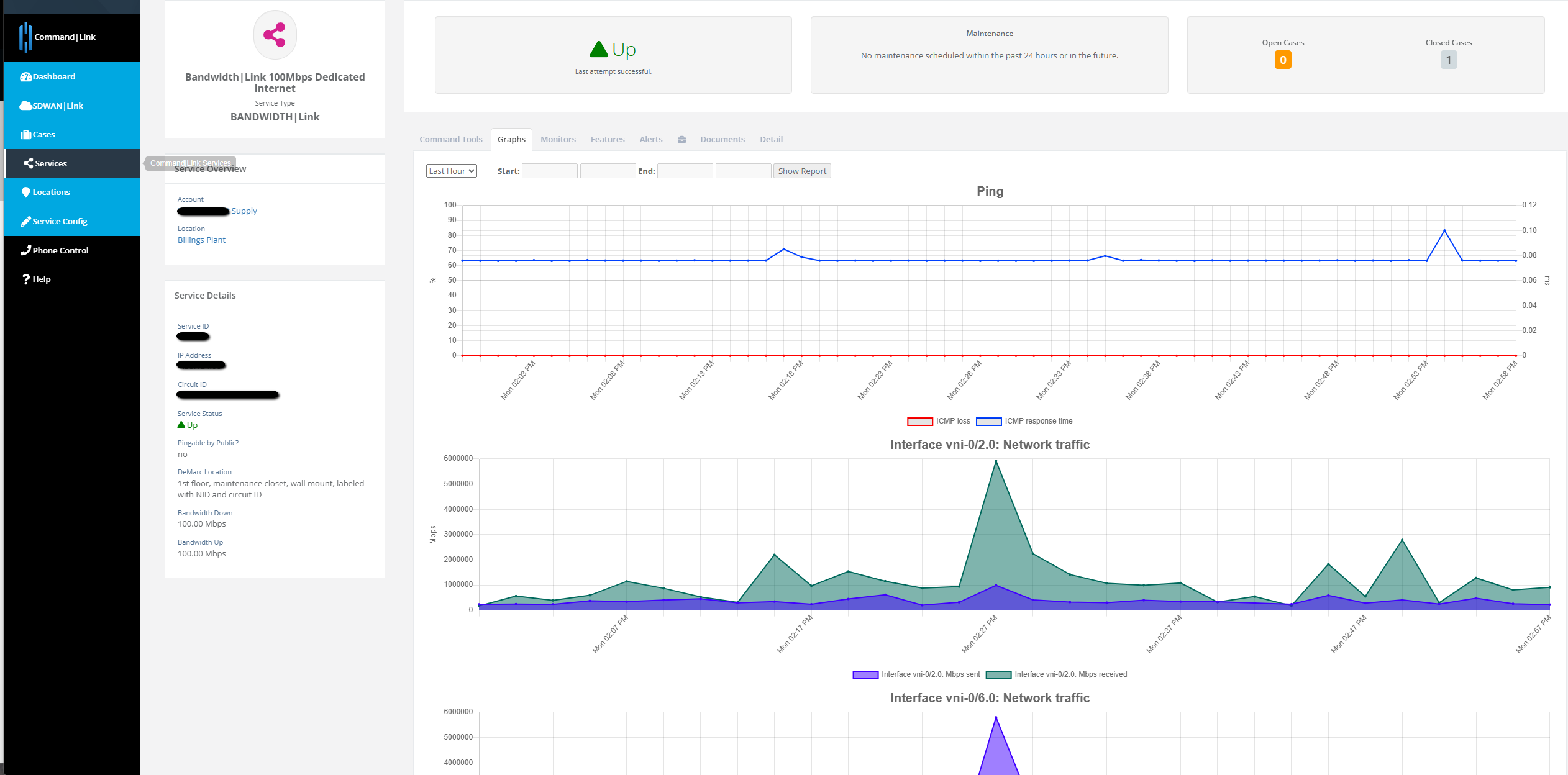
Task: Click the Command|Link brand name text
Action: (x=65, y=37)
